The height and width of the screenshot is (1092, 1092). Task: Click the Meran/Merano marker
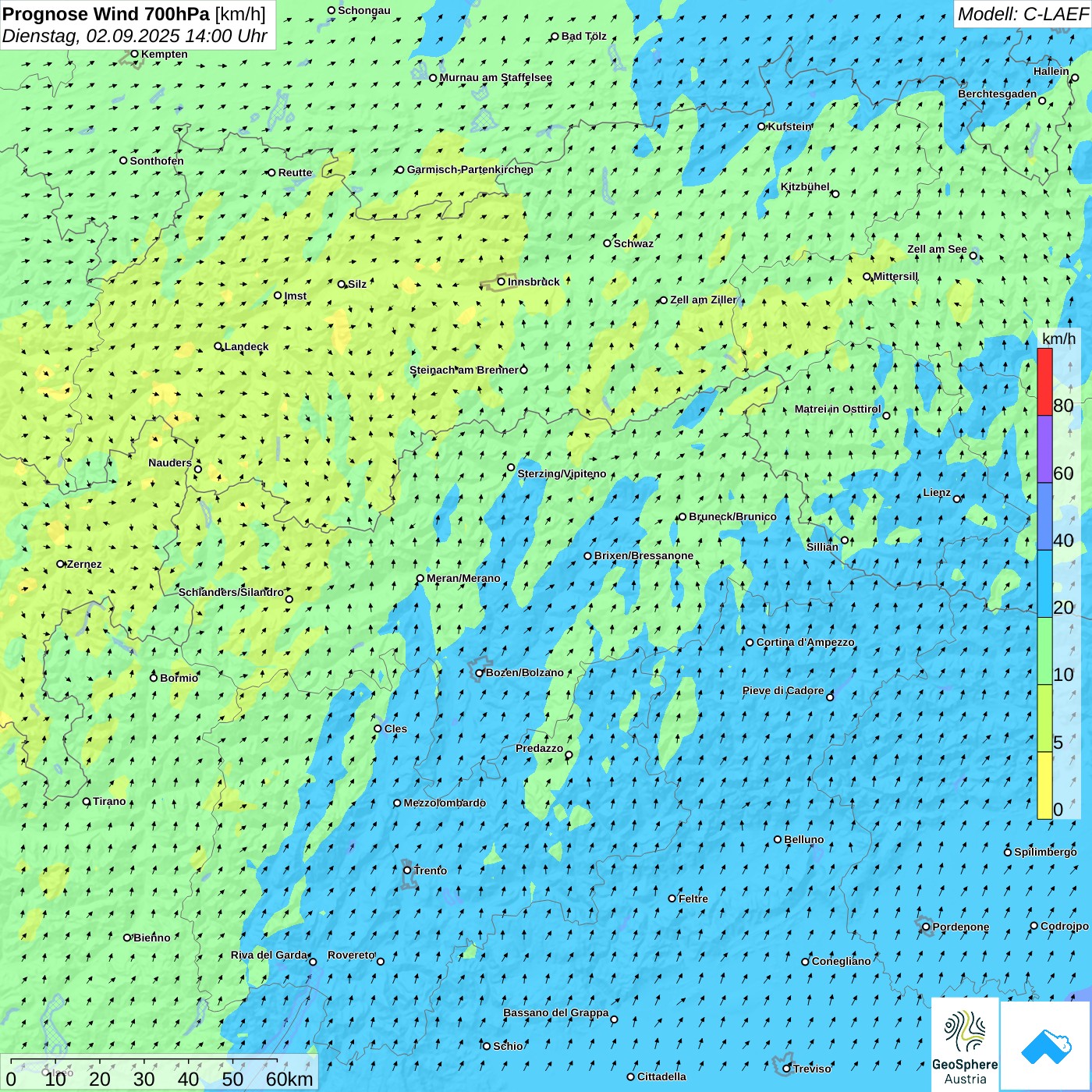(x=420, y=578)
